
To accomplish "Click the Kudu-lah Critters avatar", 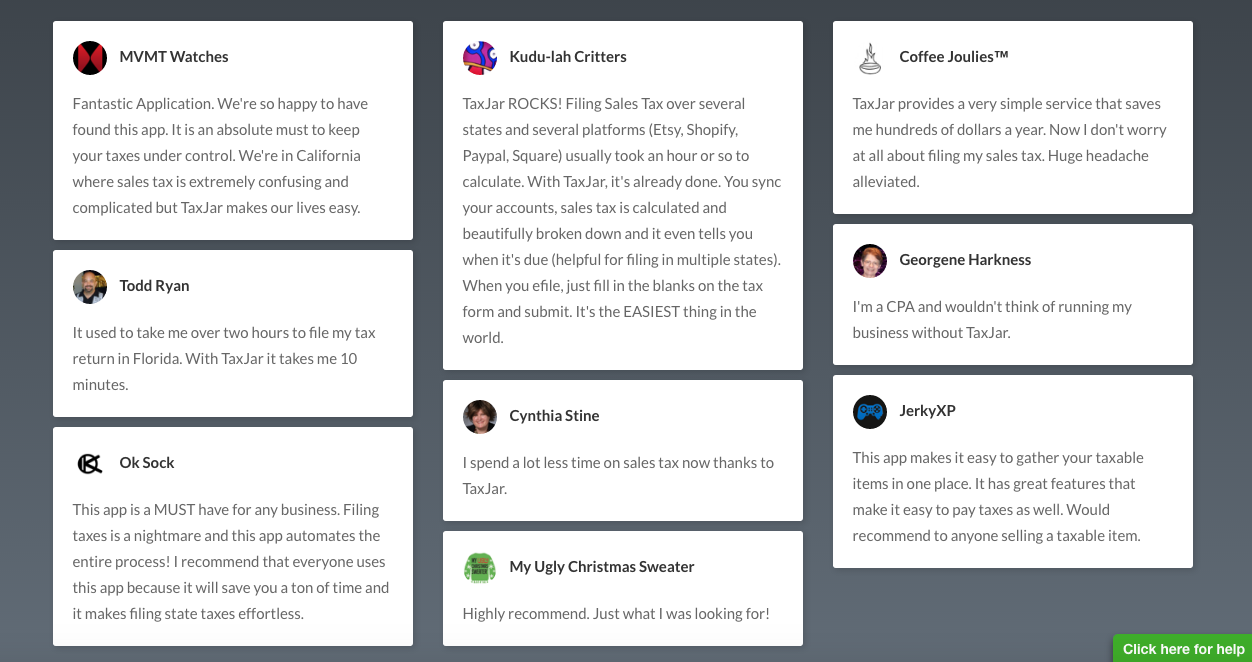I will (x=480, y=57).
